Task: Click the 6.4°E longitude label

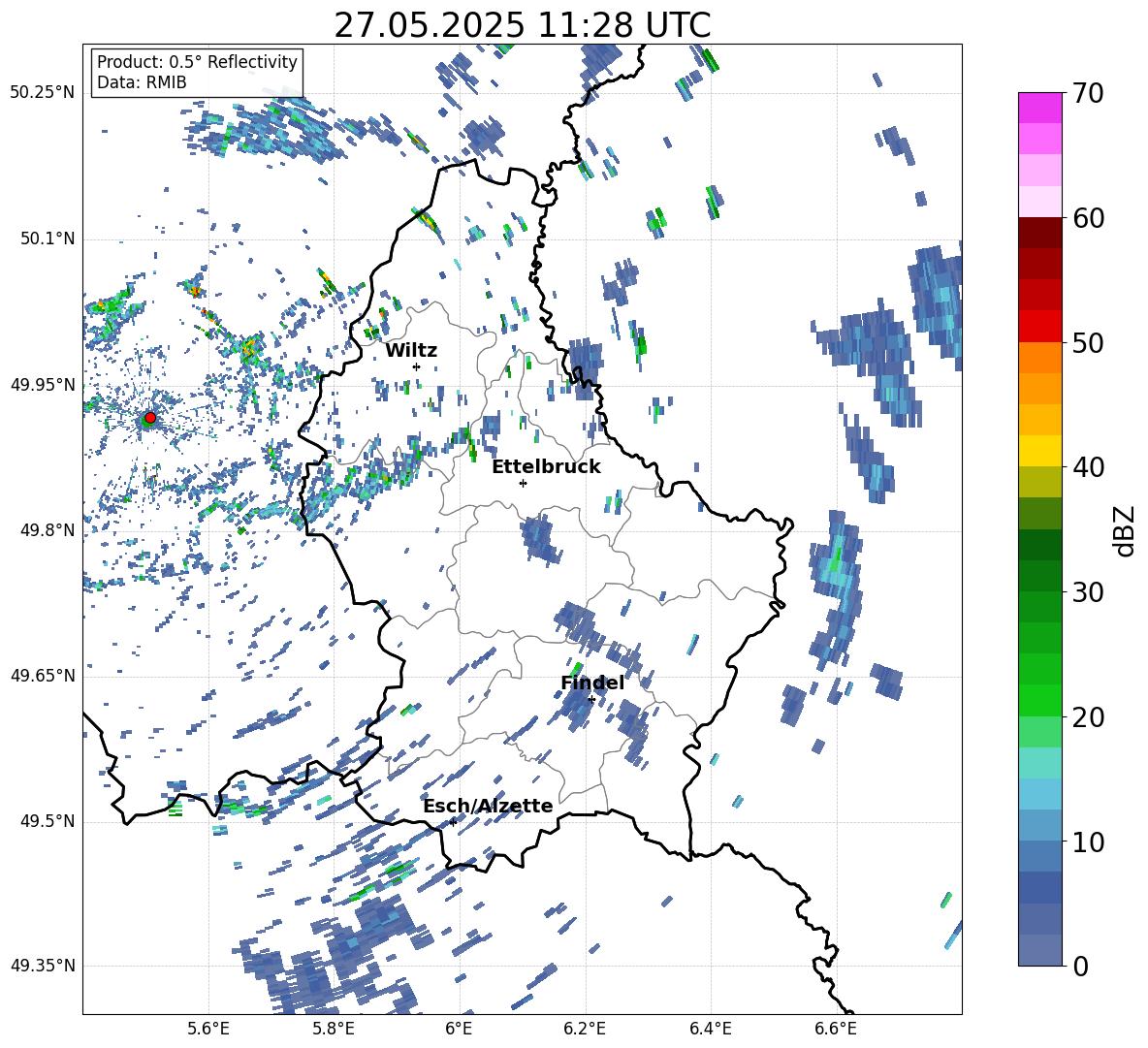Action: (x=710, y=1029)
